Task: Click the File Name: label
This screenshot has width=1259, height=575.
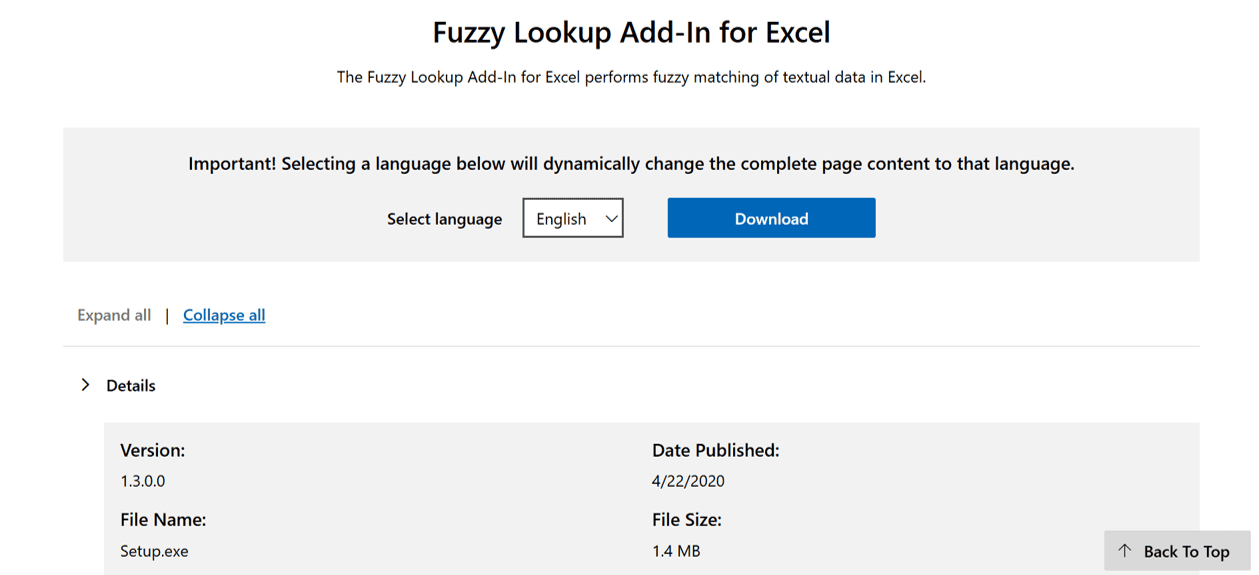Action: 163,520
